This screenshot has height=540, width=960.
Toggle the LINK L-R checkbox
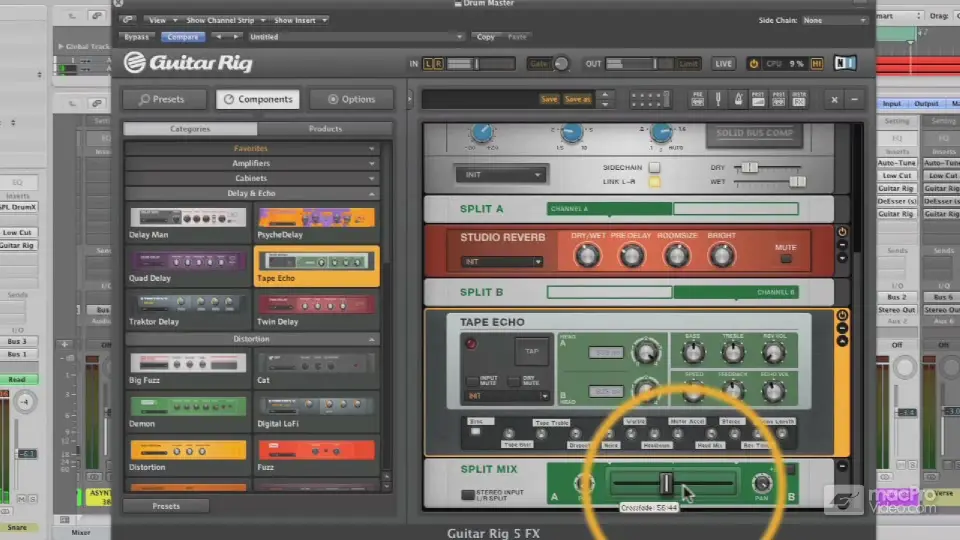point(654,182)
